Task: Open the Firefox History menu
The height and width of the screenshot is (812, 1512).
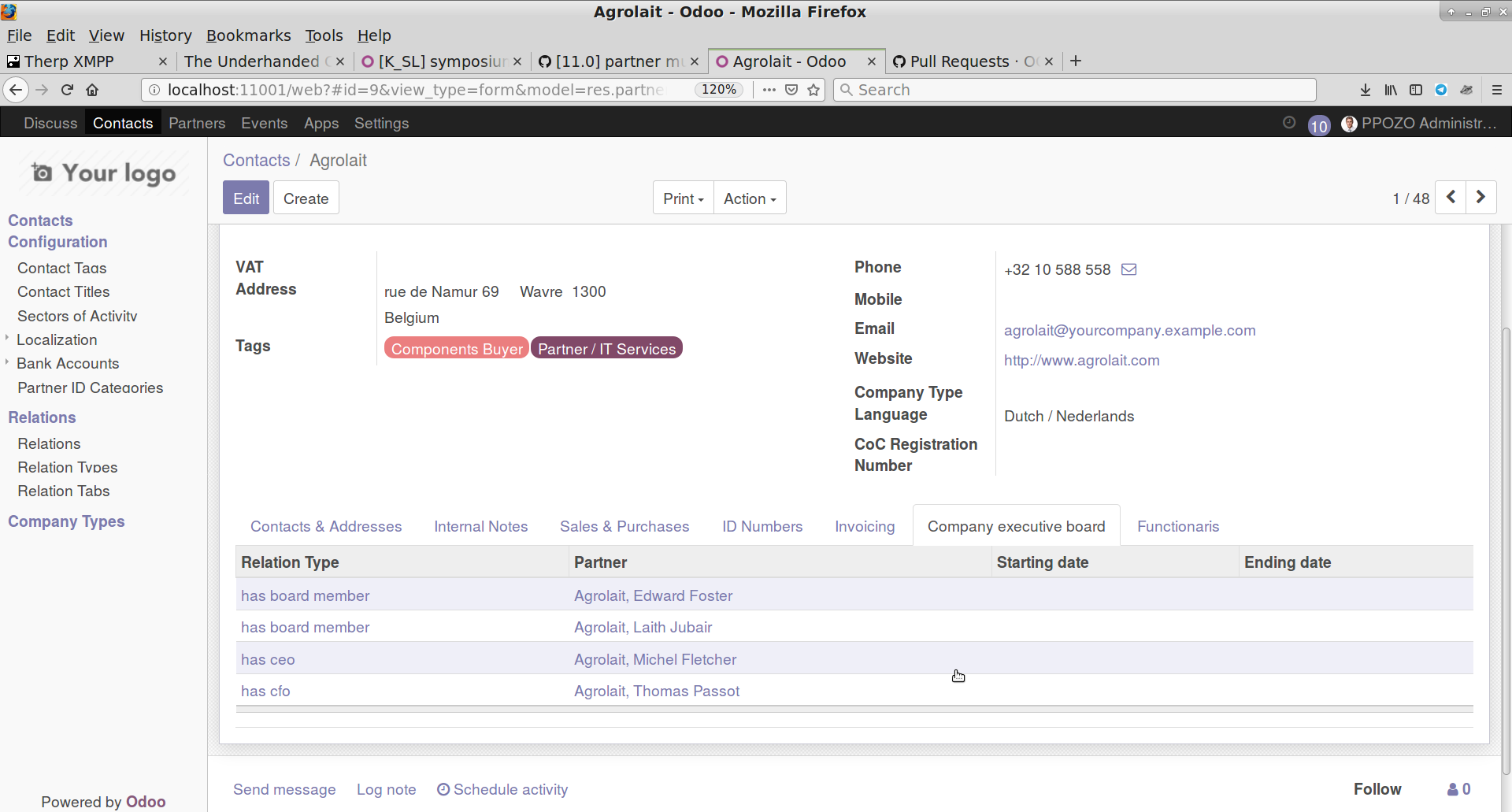Action: tap(165, 35)
